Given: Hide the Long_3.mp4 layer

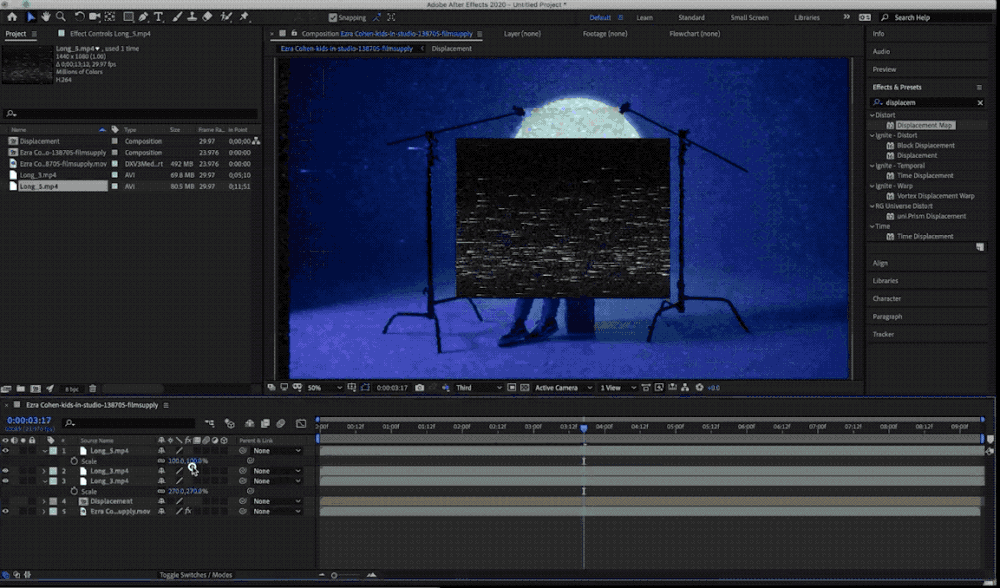Looking at the screenshot, I should click(9, 470).
